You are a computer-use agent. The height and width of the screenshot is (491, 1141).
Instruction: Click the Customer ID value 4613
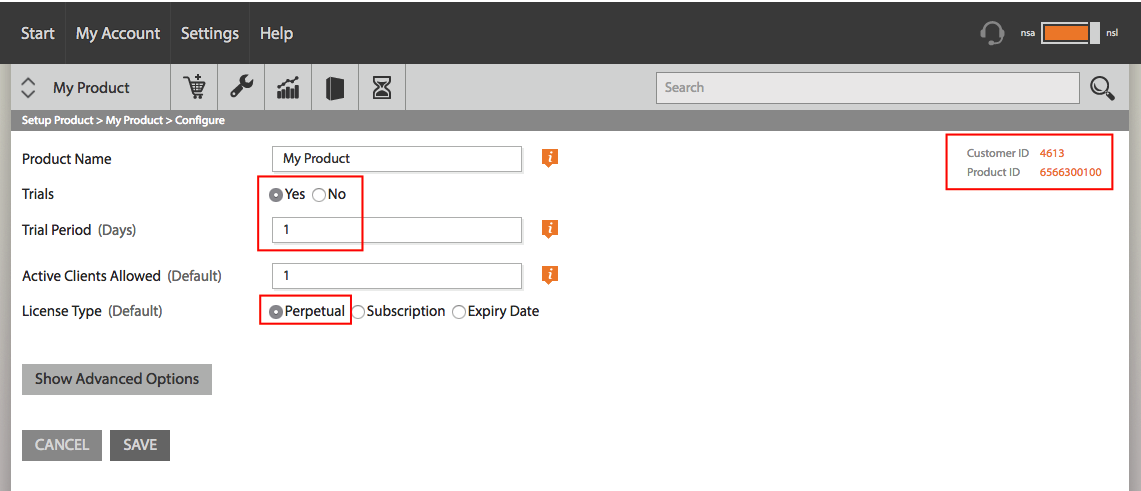point(1052,153)
